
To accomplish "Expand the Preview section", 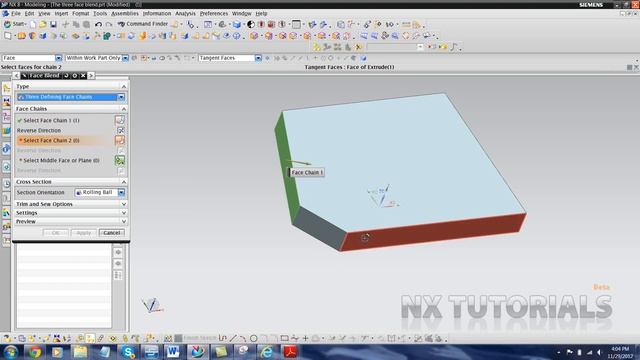I will (x=124, y=221).
